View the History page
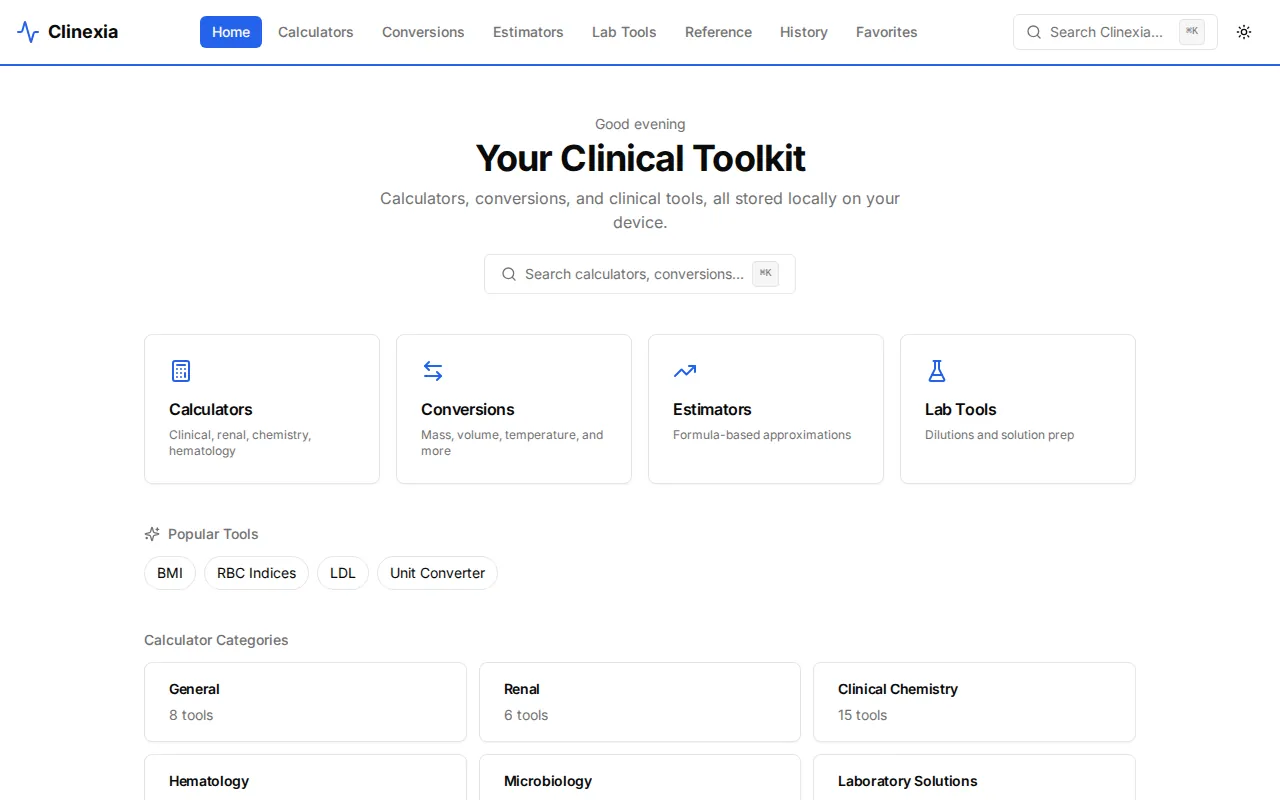Screen dimensions: 1280x800 click(x=804, y=32)
